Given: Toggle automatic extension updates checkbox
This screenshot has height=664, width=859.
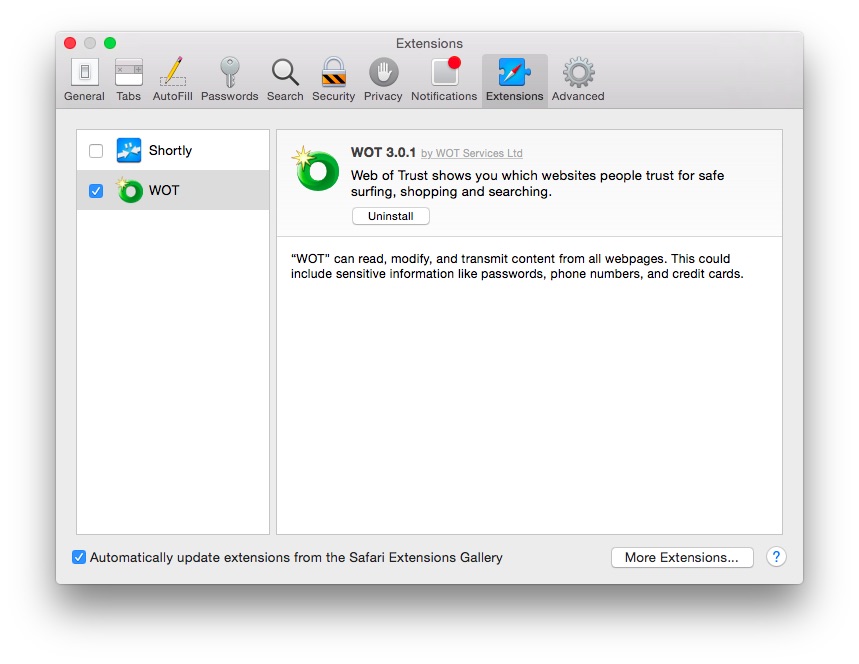Looking at the screenshot, I should point(79,557).
